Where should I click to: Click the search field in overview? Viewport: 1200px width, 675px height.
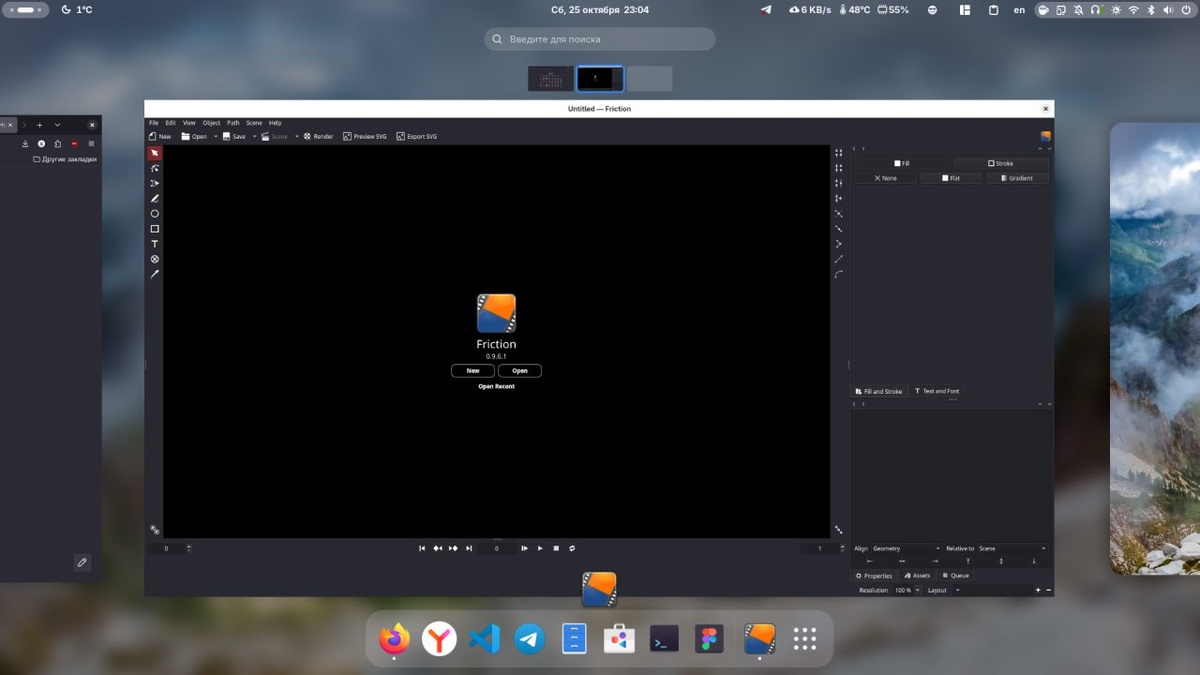600,39
